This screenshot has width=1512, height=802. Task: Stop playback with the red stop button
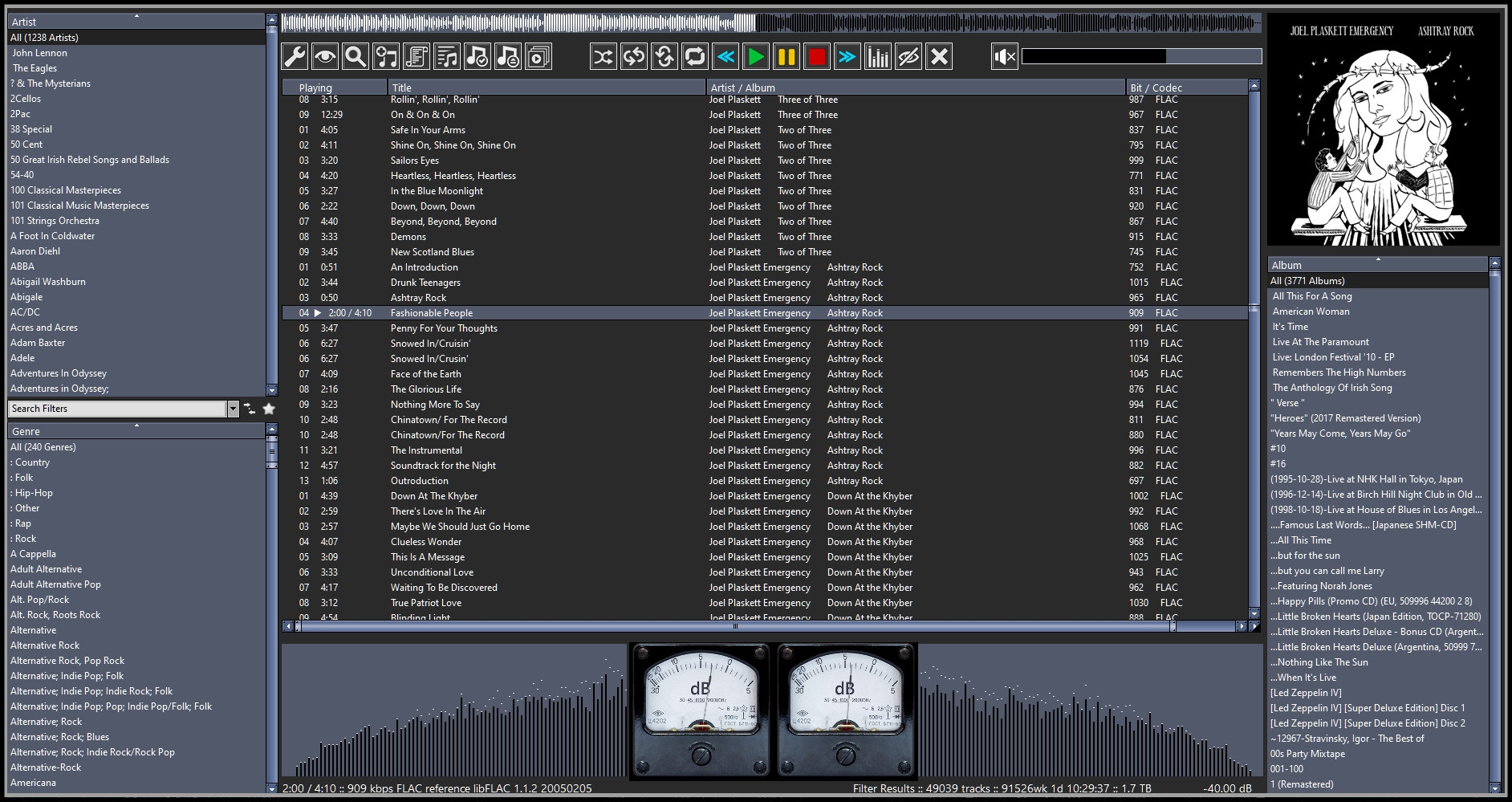(x=817, y=56)
